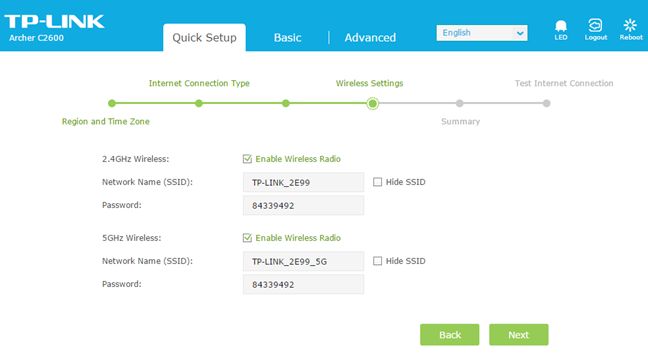
Task: Click the 2.4GHz password field
Action: tap(303, 205)
